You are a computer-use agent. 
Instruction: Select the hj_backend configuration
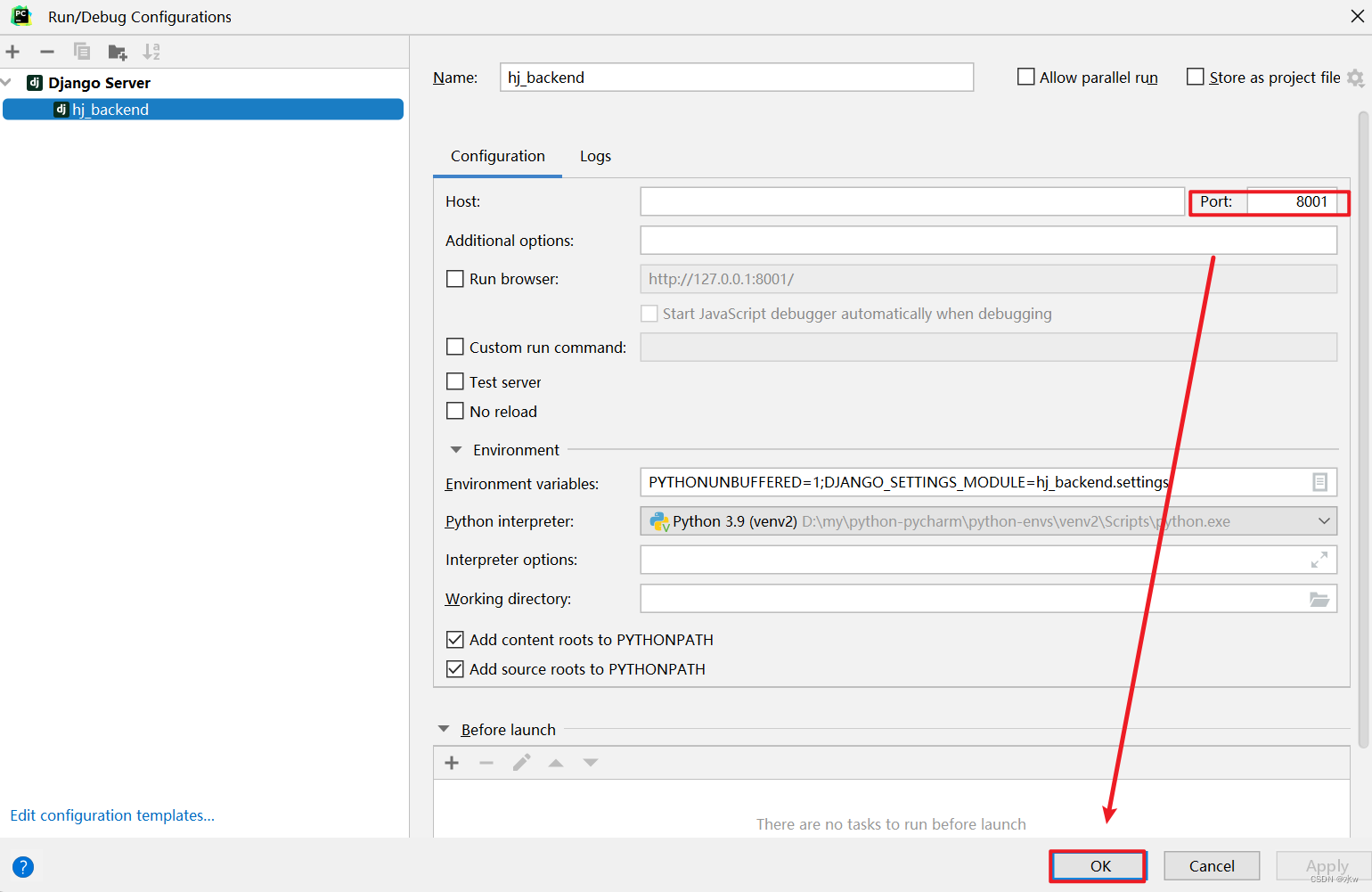(203, 109)
